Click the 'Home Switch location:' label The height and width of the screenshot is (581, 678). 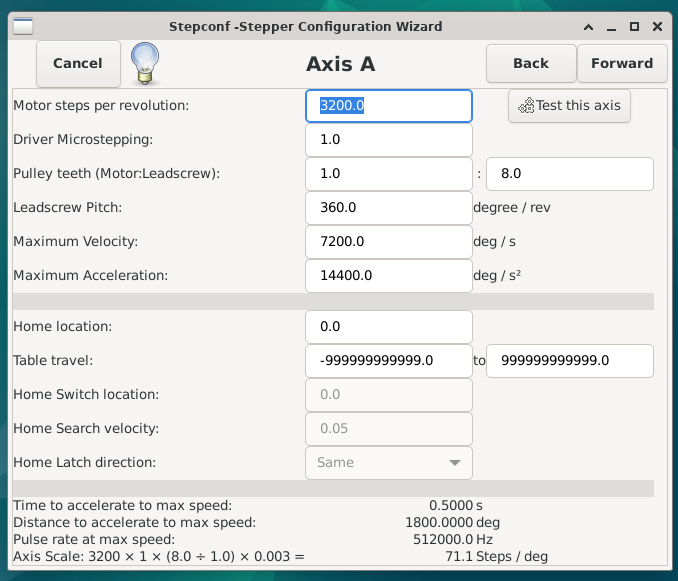[86, 394]
